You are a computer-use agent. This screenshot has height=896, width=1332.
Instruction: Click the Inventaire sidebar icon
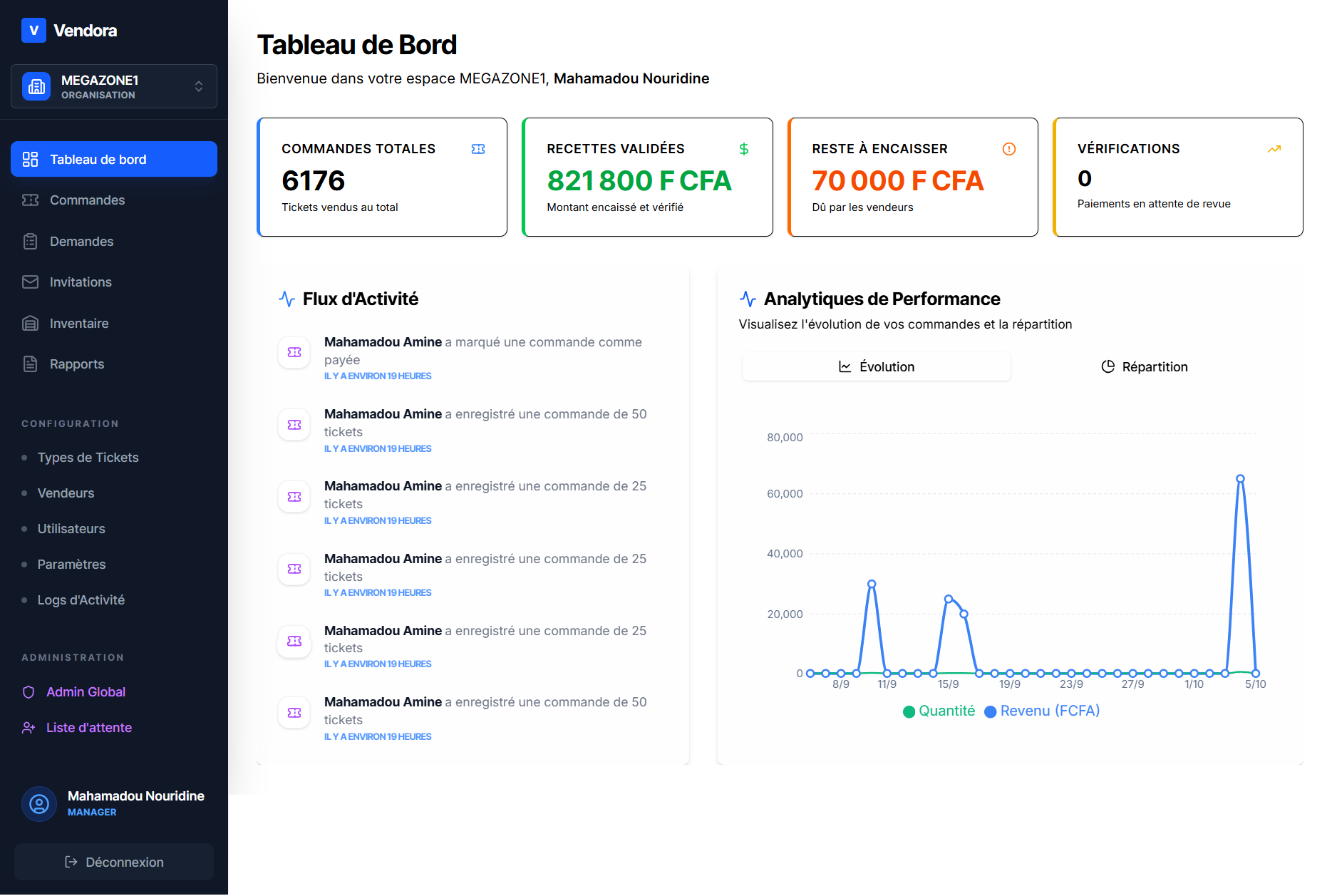(x=30, y=324)
